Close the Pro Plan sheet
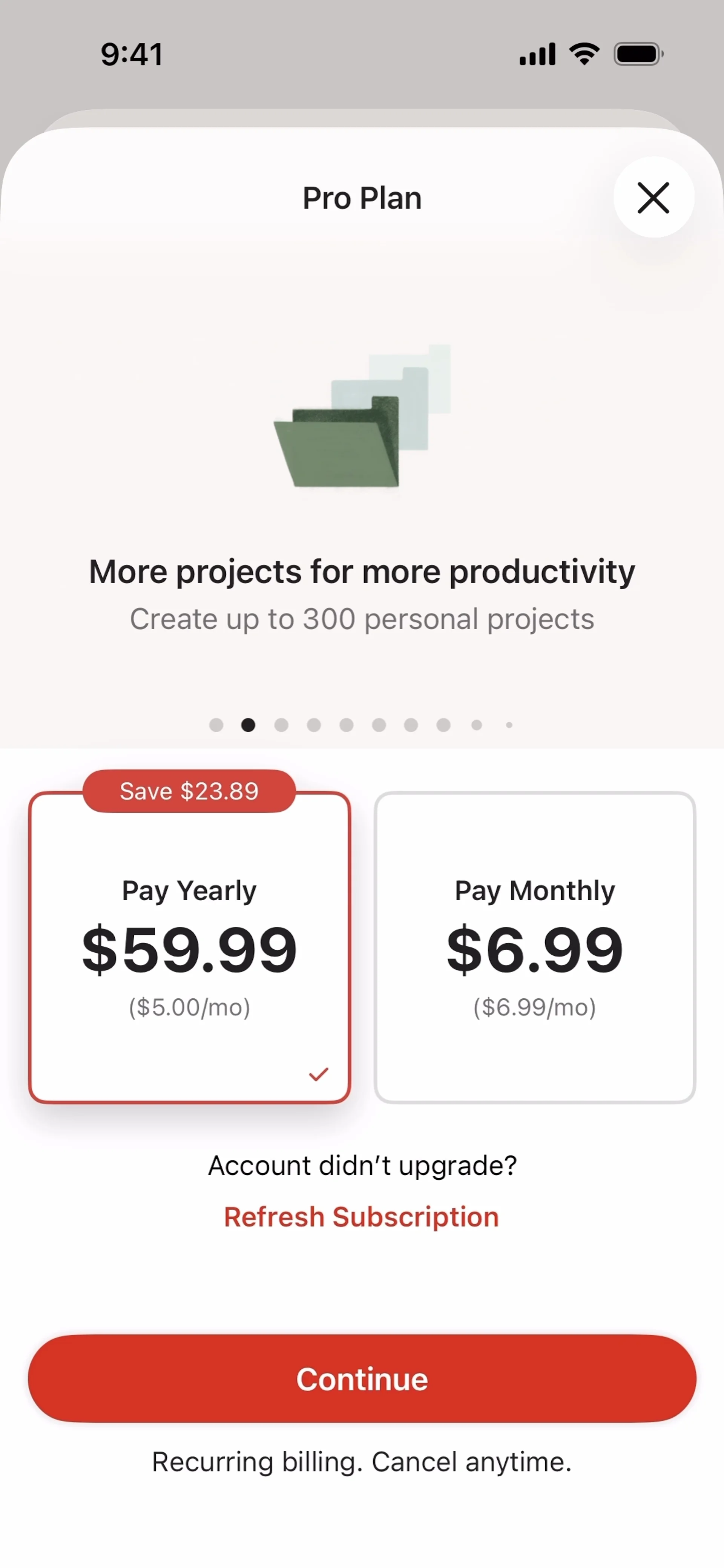The width and height of the screenshot is (724, 1568). (x=653, y=197)
